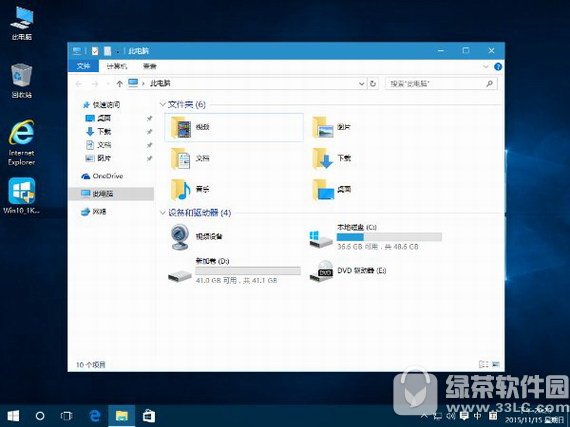Go back with the back arrow

click(79, 84)
